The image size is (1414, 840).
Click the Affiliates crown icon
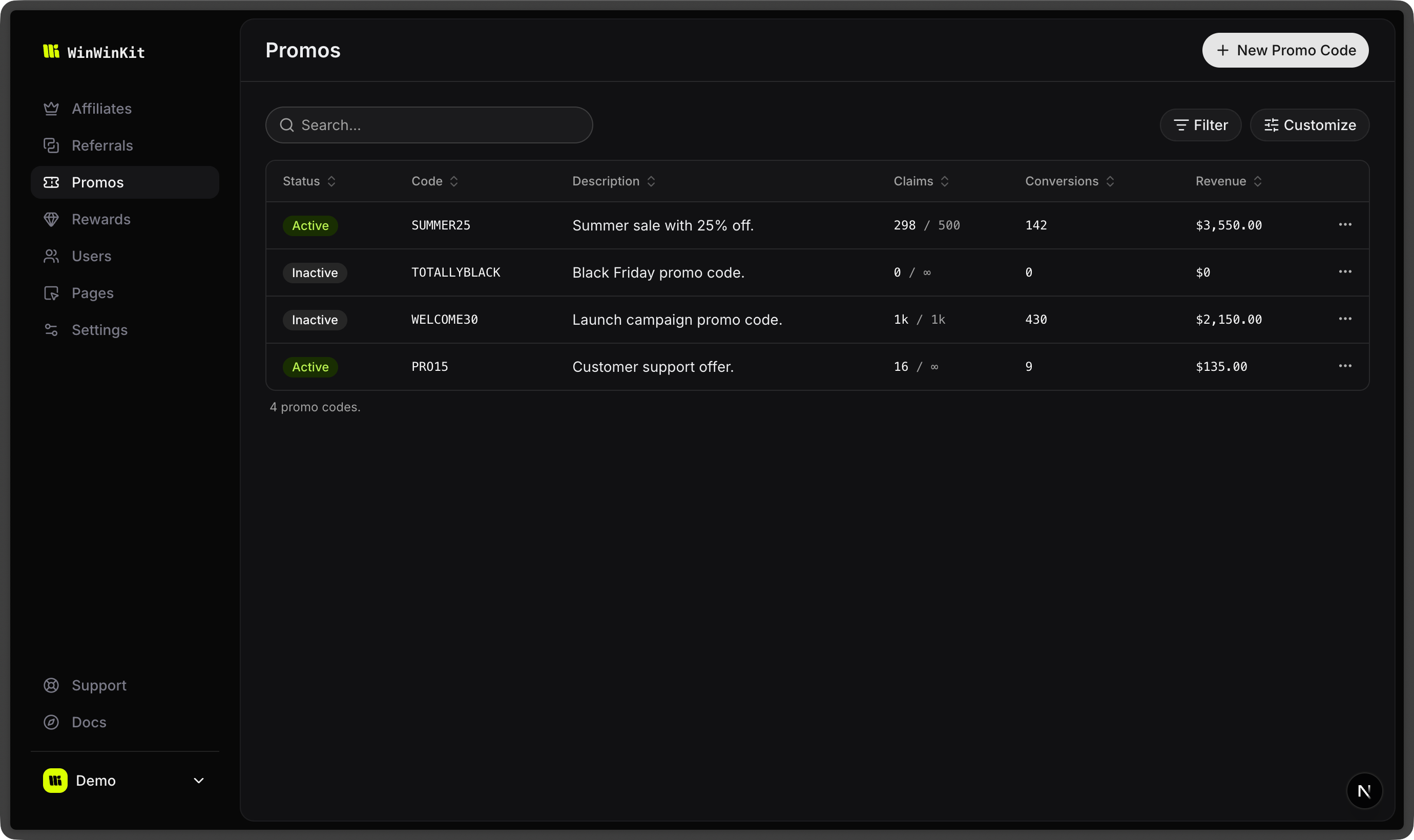click(52, 109)
